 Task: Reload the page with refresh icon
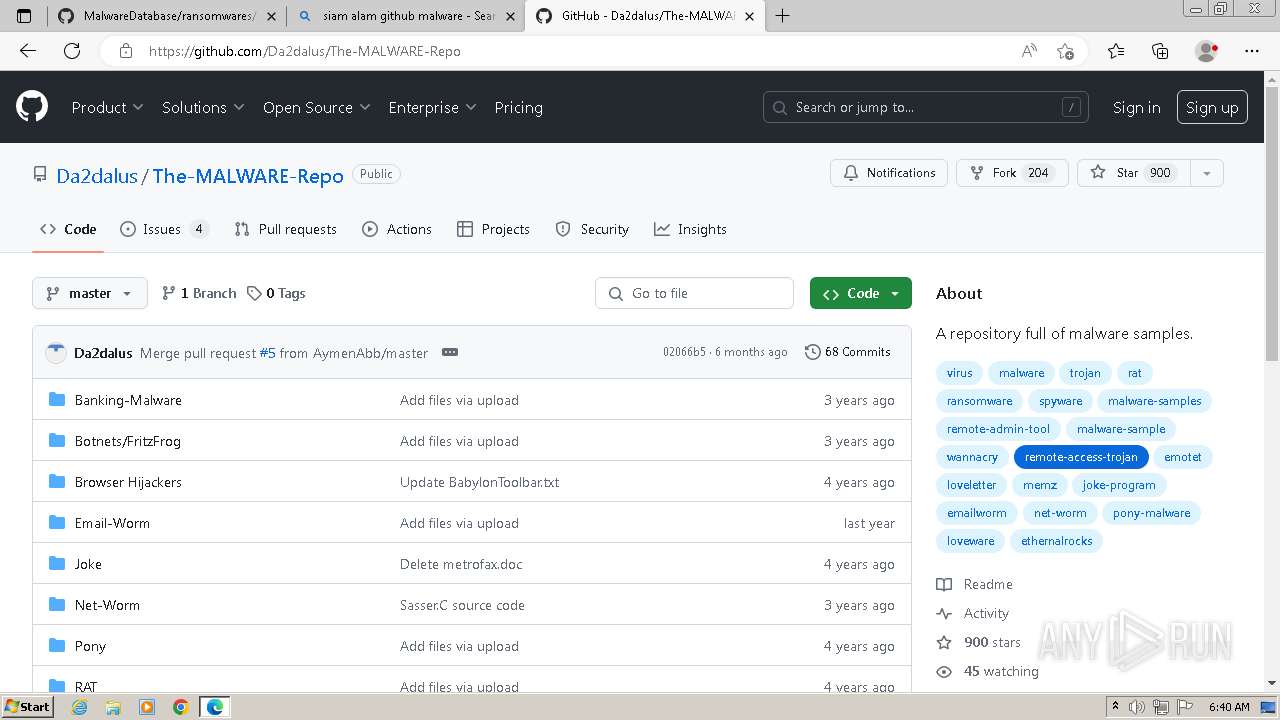(x=72, y=51)
